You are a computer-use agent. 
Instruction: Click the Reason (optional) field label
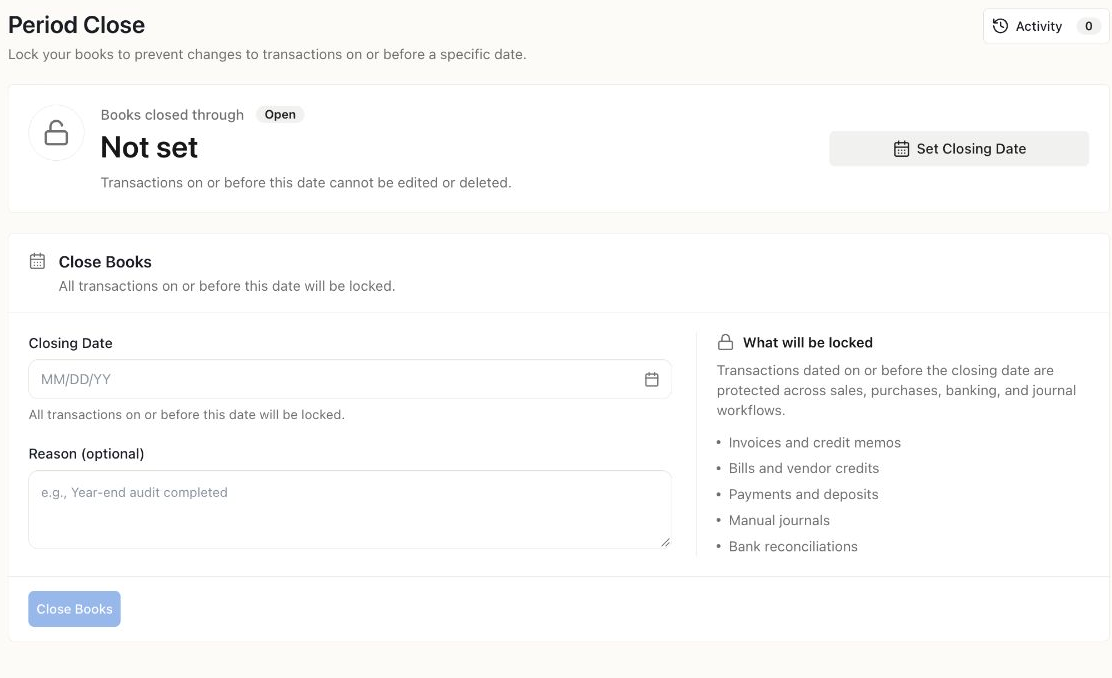(87, 454)
